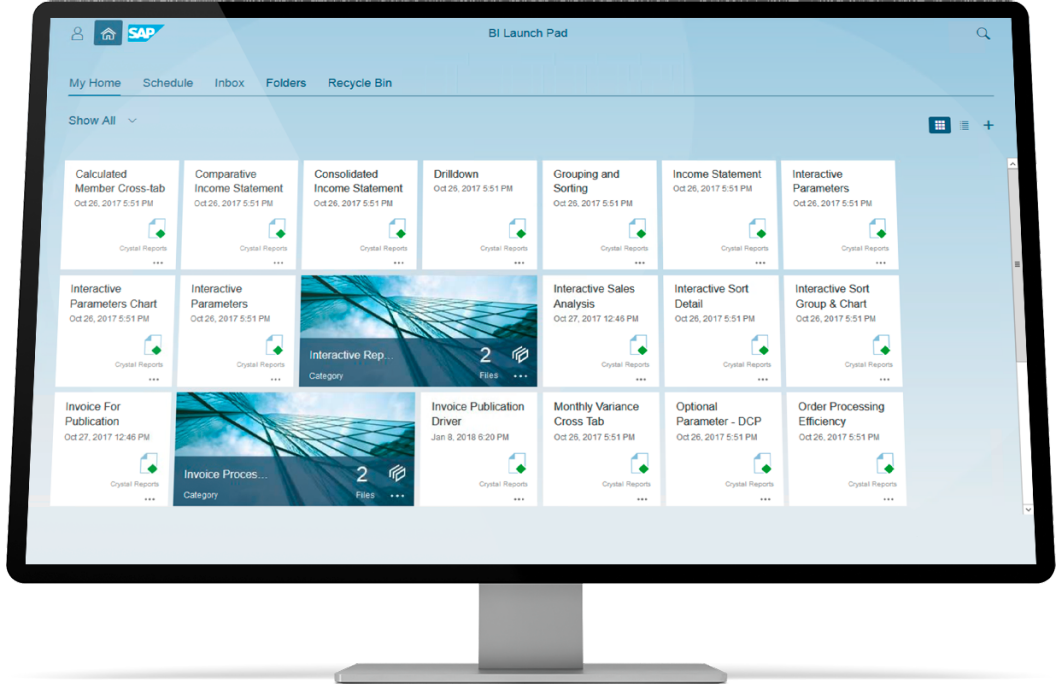This screenshot has width=1056, height=684.
Task: Open more options on Invoice Proces category
Action: click(397, 496)
